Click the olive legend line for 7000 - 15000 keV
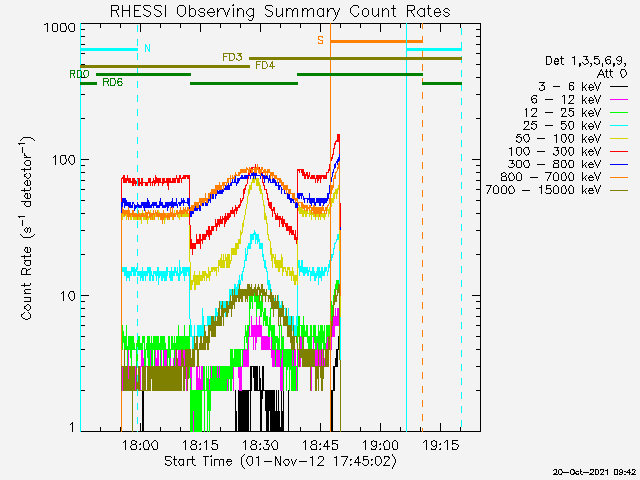 [619, 190]
